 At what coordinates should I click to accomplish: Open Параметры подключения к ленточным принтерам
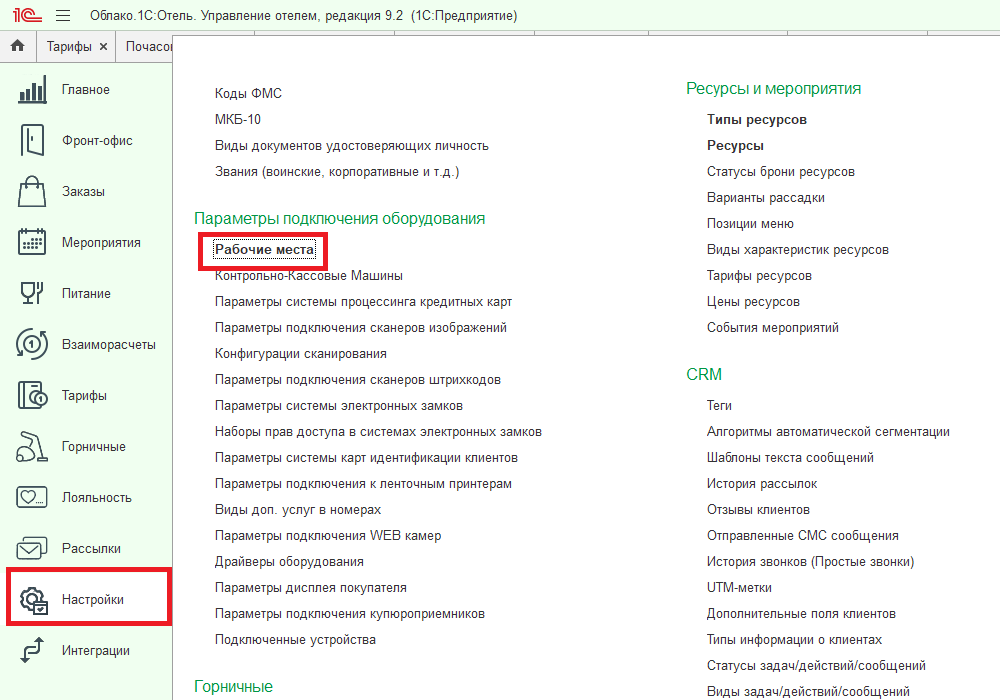(364, 485)
